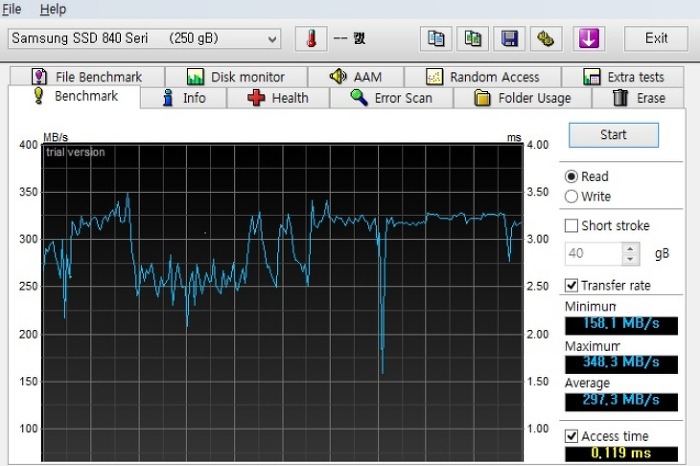The width and height of the screenshot is (700, 466).
Task: Click the Extra tests tab icon
Action: [592, 77]
